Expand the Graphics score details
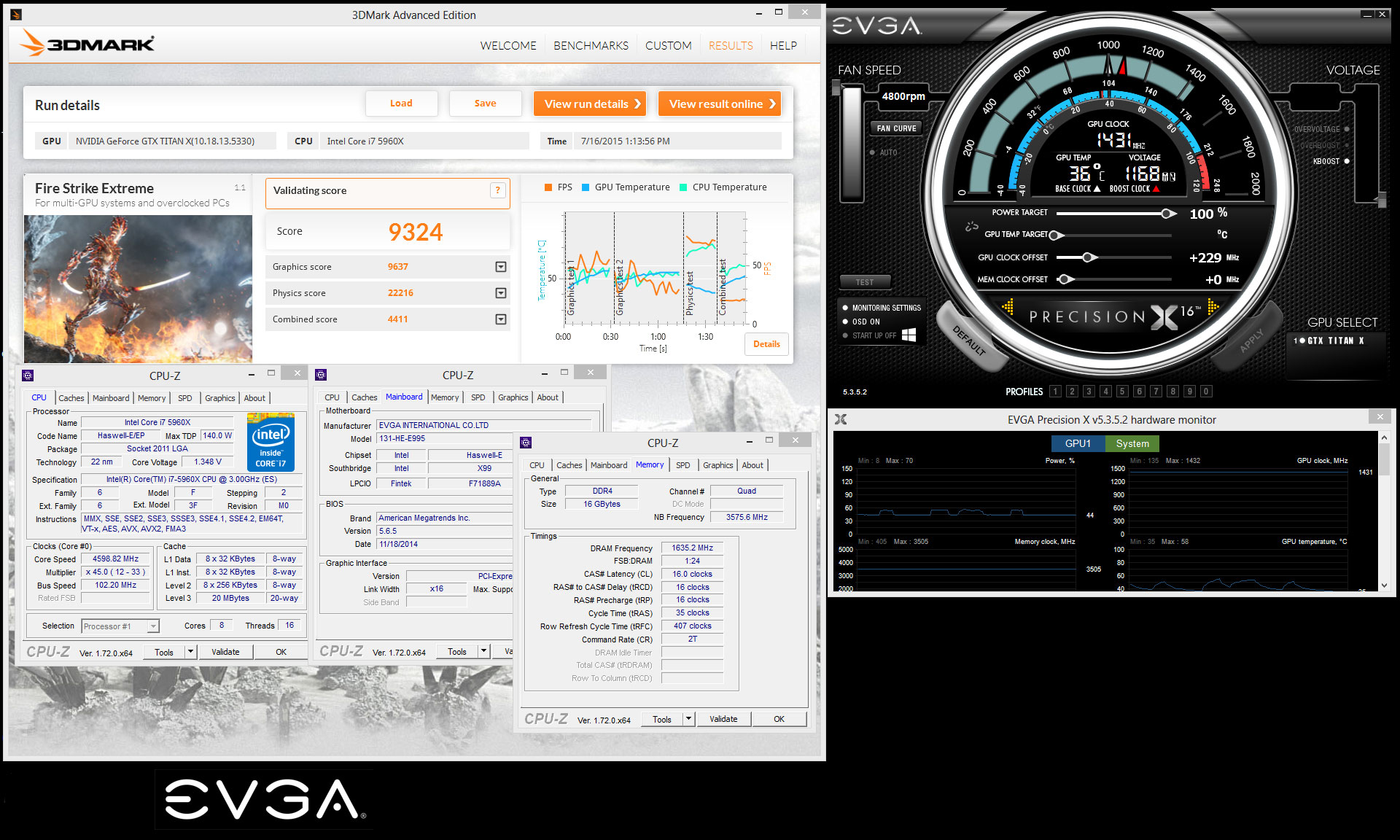Image resolution: width=1400 pixels, height=840 pixels. coord(501,267)
